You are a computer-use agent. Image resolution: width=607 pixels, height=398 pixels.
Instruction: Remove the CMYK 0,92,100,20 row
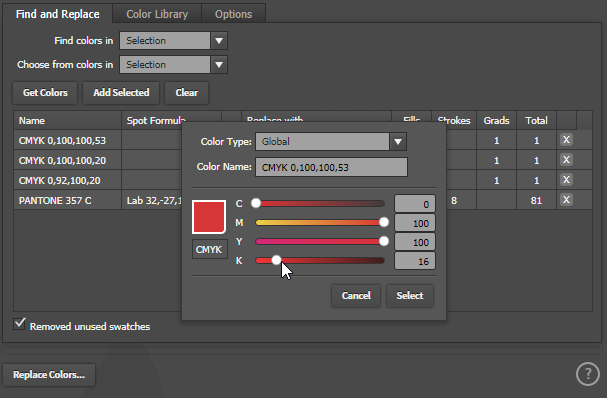[x=566, y=180]
